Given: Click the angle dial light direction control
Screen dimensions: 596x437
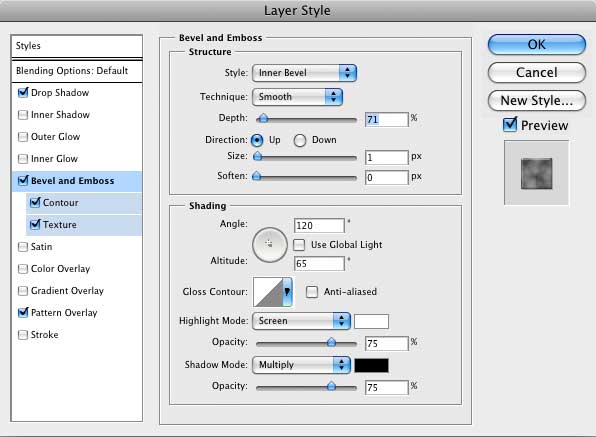Looking at the screenshot, I should [269, 245].
